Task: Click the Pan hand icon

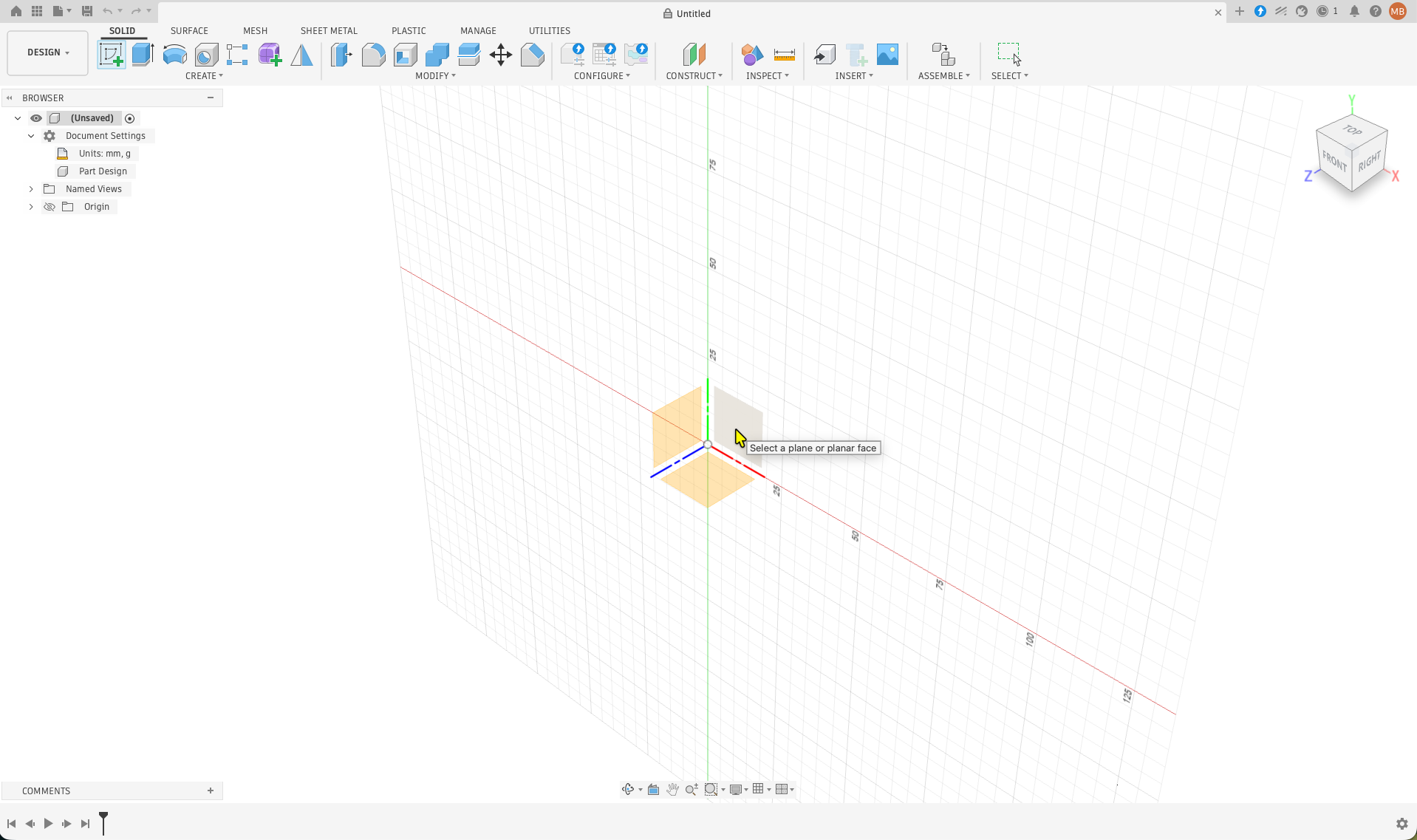Action: 672,789
